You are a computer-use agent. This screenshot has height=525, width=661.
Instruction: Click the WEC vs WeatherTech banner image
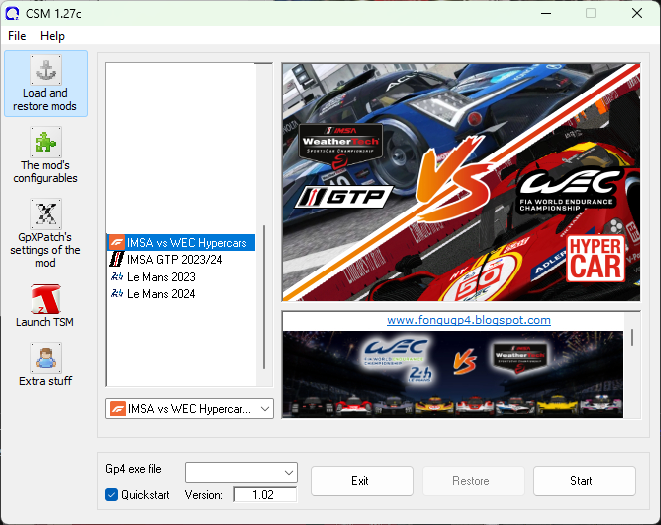pos(453,374)
